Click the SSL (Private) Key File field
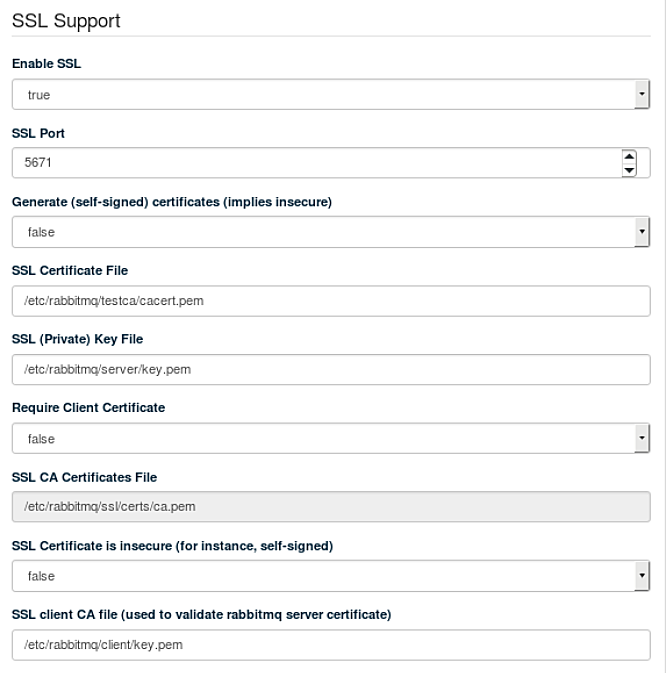The width and height of the screenshot is (666, 673). [330, 369]
